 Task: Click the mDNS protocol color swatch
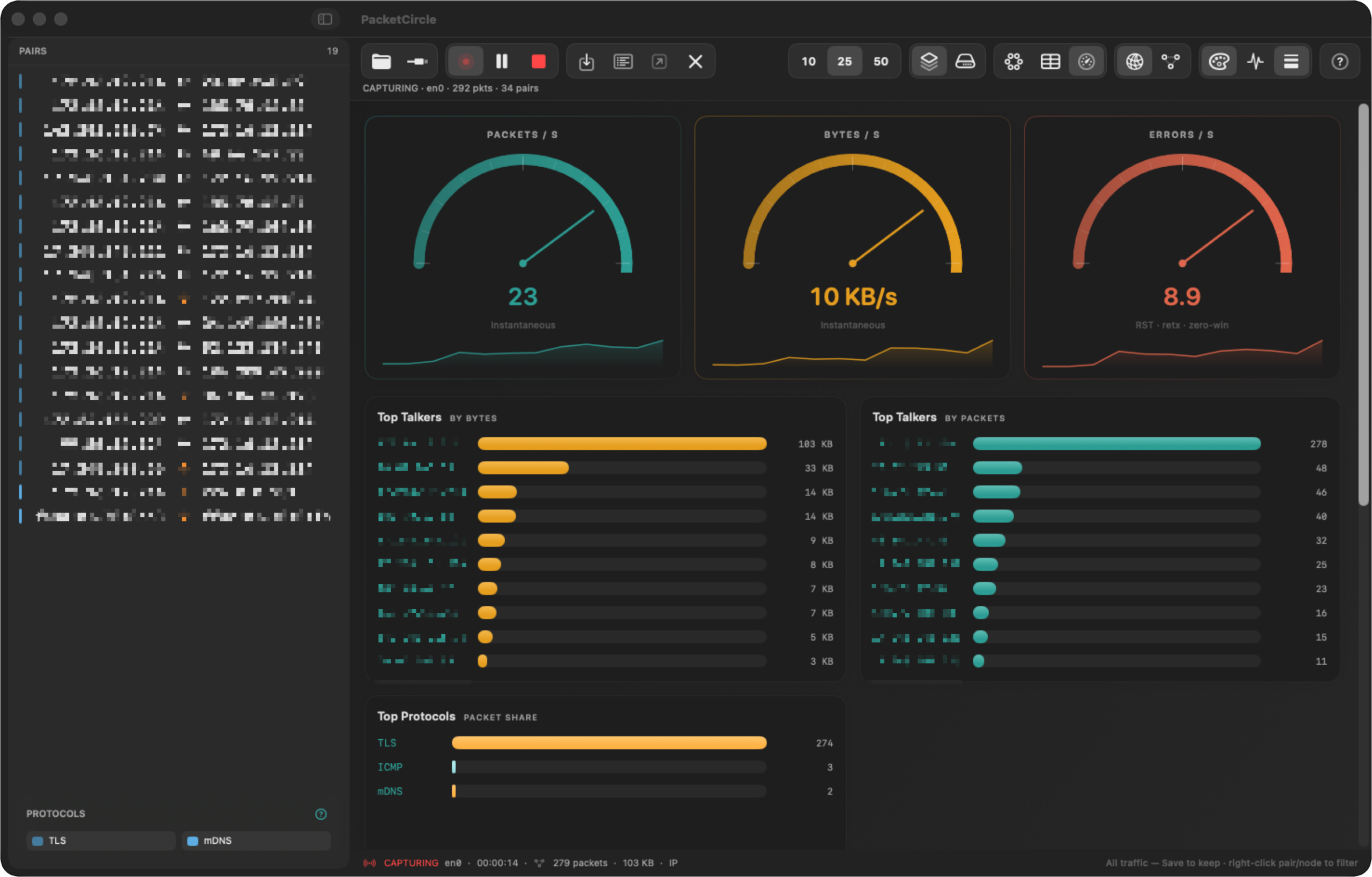click(x=192, y=841)
